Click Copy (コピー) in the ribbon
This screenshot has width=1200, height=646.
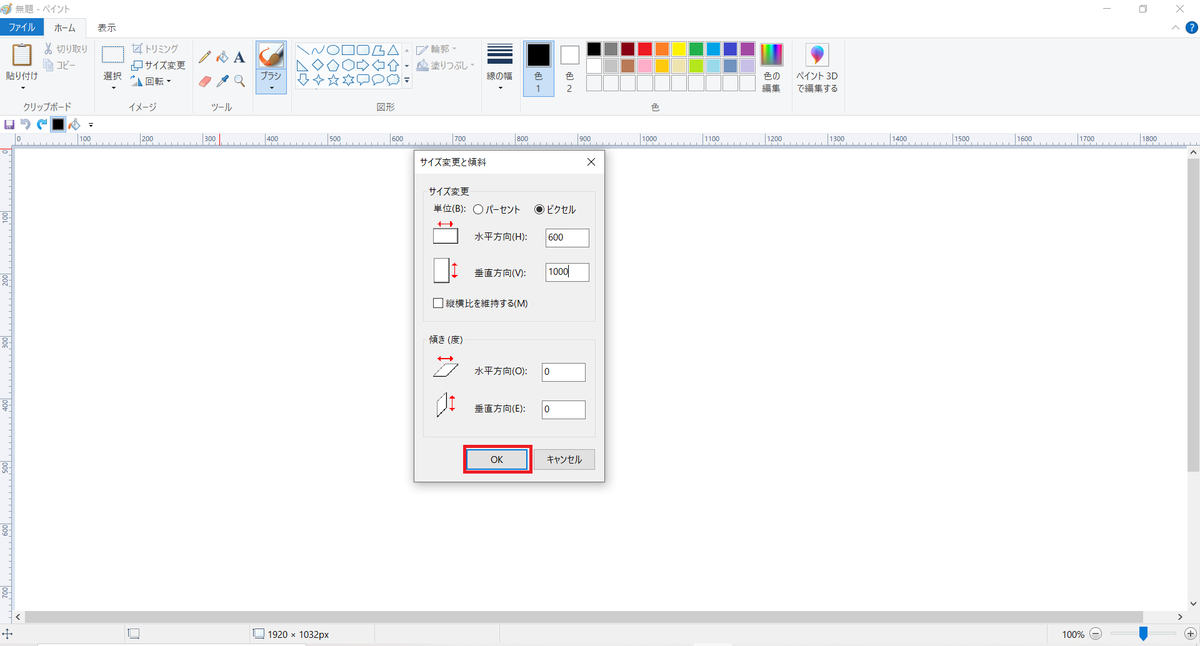[59, 65]
